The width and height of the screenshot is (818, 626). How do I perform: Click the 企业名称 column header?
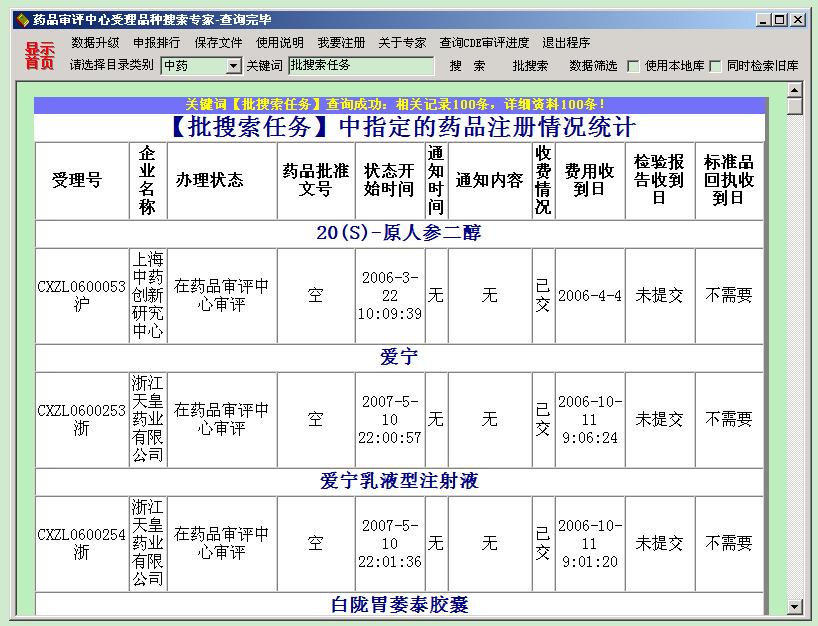[x=148, y=180]
